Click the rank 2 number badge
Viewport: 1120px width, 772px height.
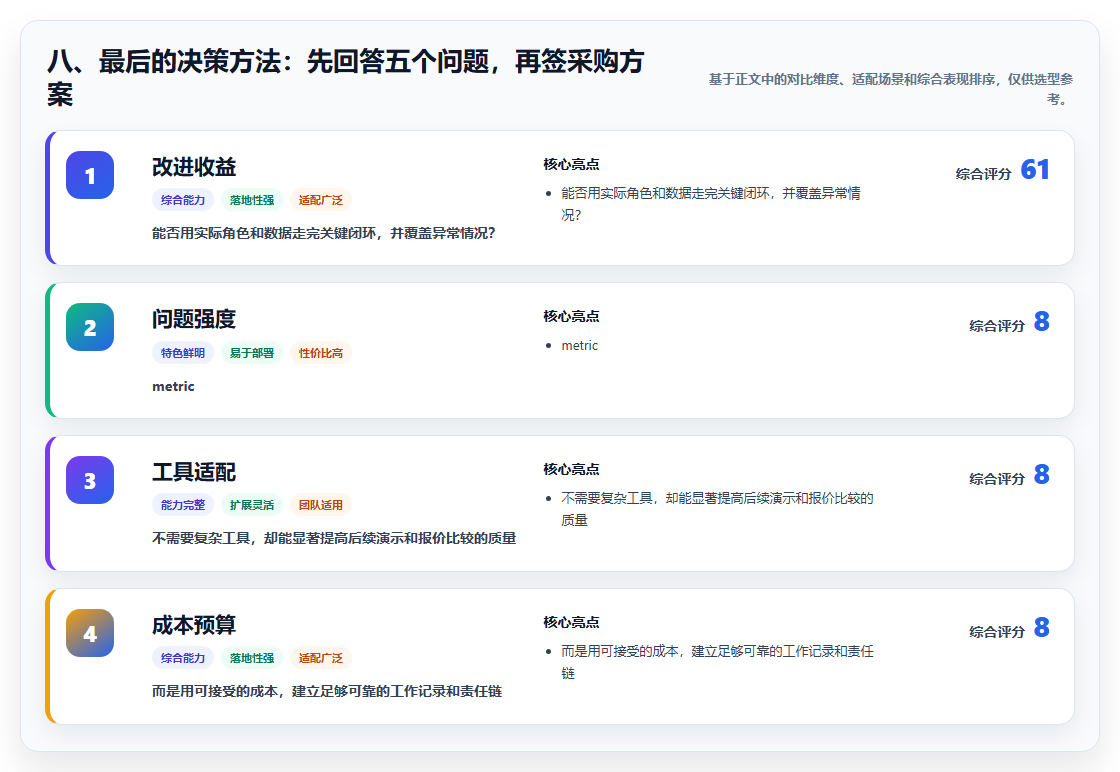[90, 327]
